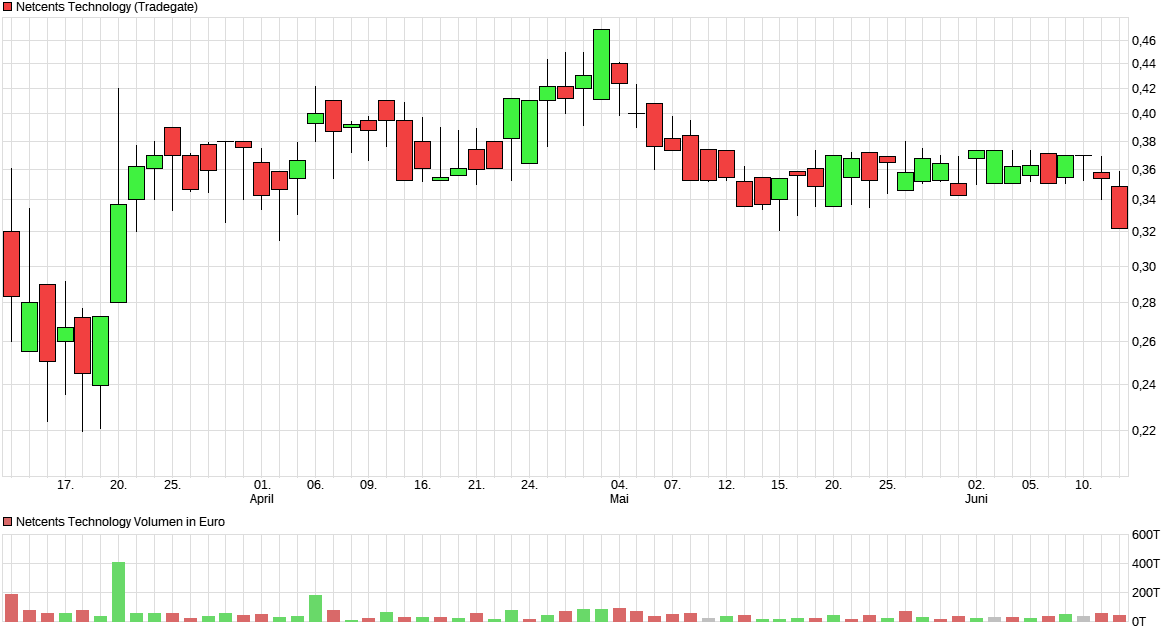Click the first red candle at the chart's left end

point(11,264)
